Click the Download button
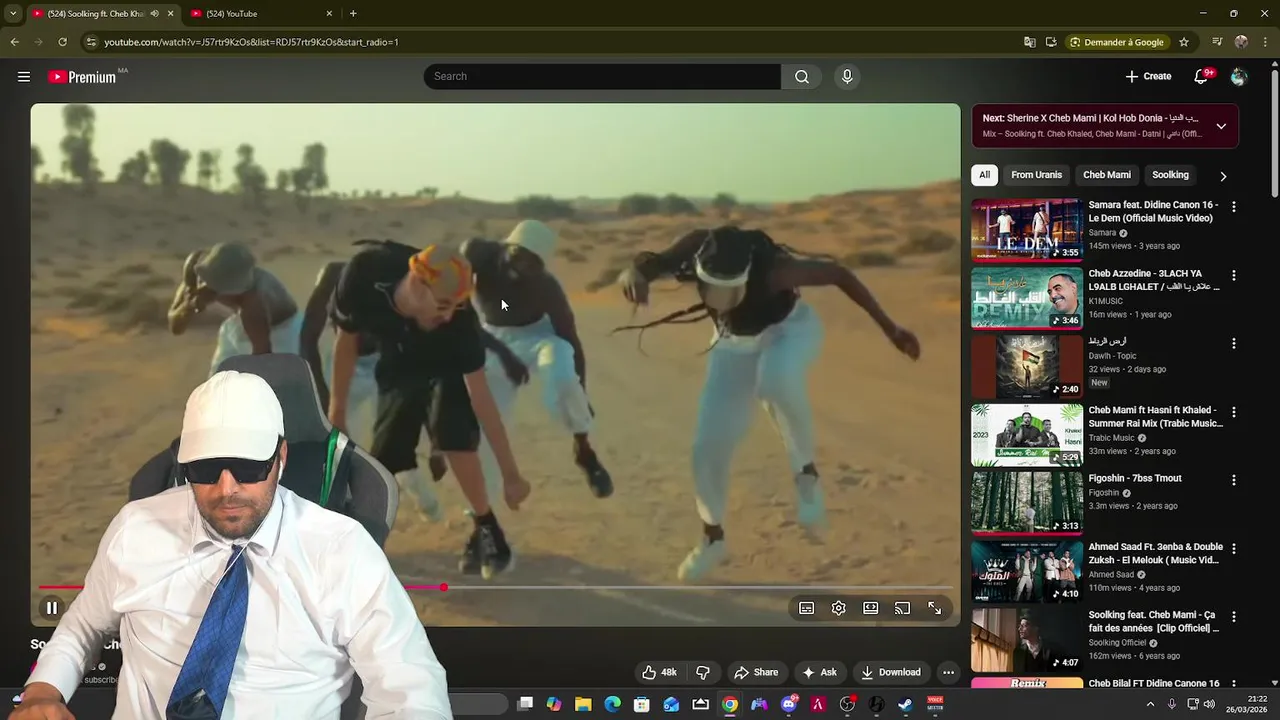The image size is (1280, 720). pyautogui.click(x=891, y=672)
